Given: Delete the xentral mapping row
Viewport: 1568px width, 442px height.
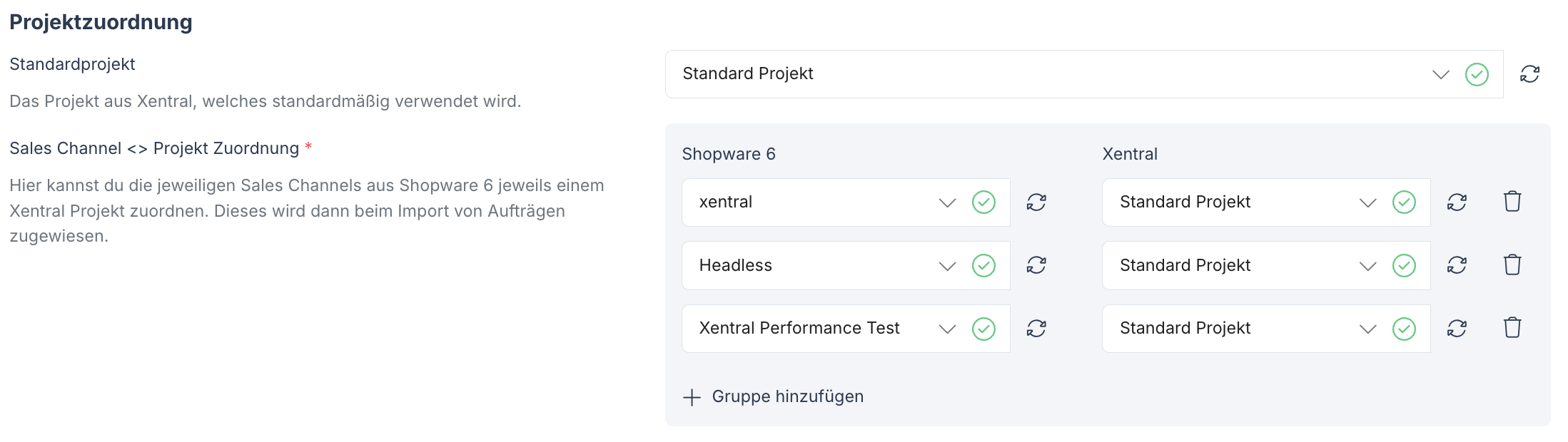Looking at the screenshot, I should [x=1512, y=202].
